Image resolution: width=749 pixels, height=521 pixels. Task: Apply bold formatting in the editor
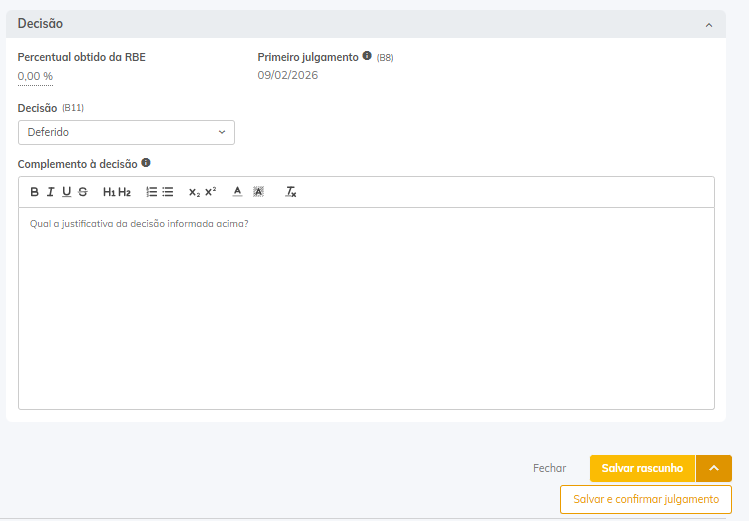(34, 192)
